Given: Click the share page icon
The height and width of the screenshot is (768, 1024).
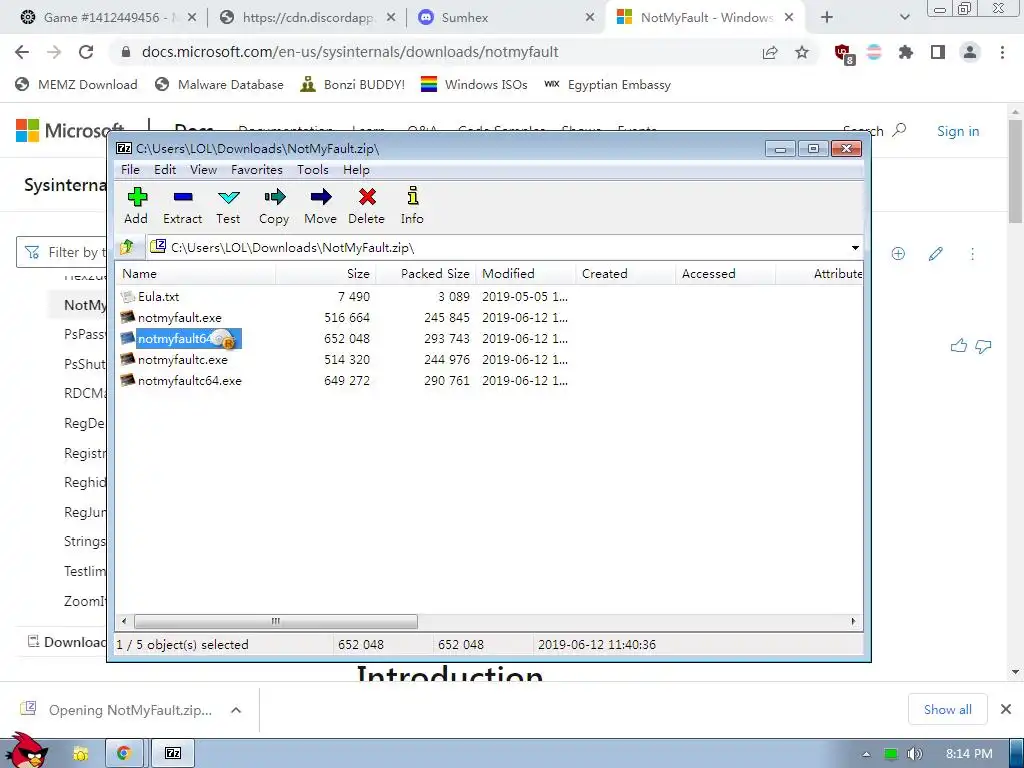Looking at the screenshot, I should 770,52.
